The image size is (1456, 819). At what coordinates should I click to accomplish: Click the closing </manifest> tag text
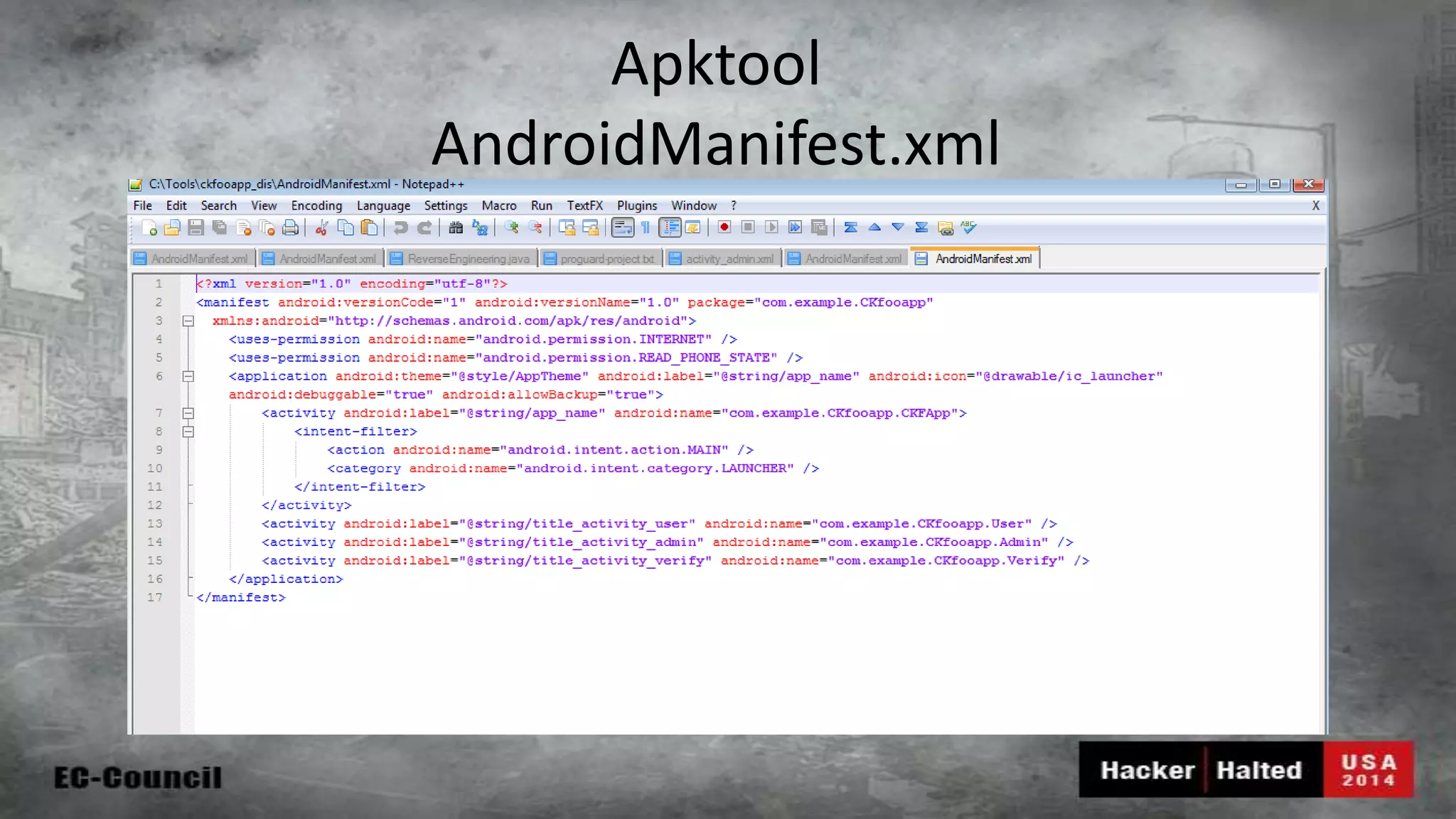pyautogui.click(x=241, y=598)
